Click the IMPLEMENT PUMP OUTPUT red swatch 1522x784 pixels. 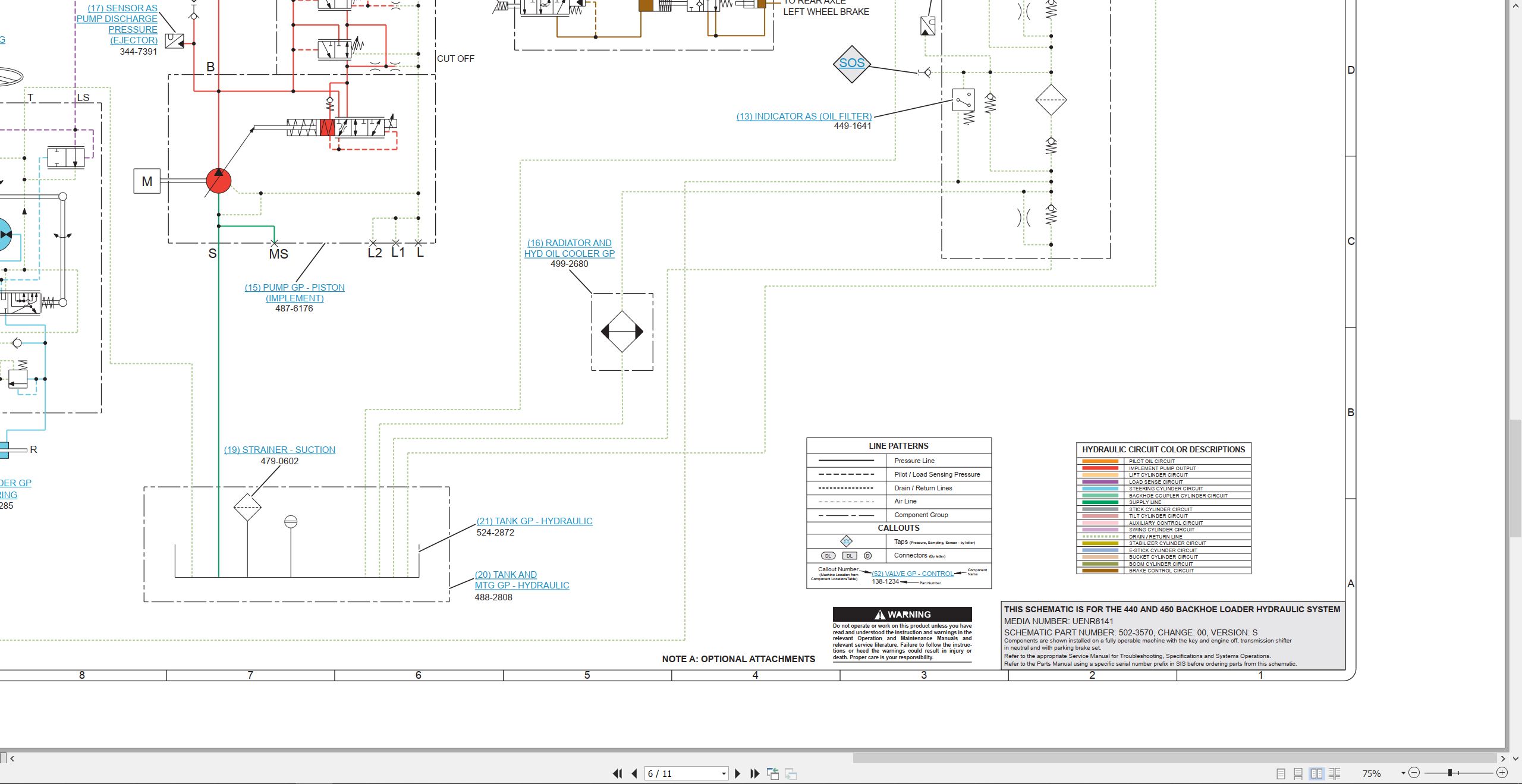click(1100, 468)
